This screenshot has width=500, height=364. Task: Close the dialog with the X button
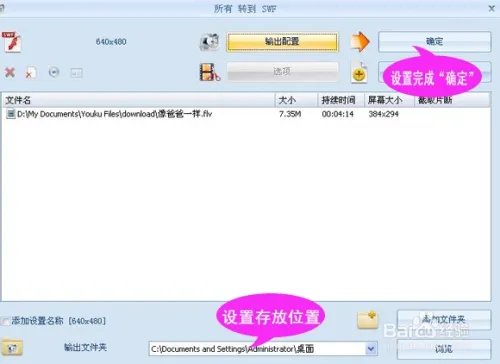pos(491,8)
